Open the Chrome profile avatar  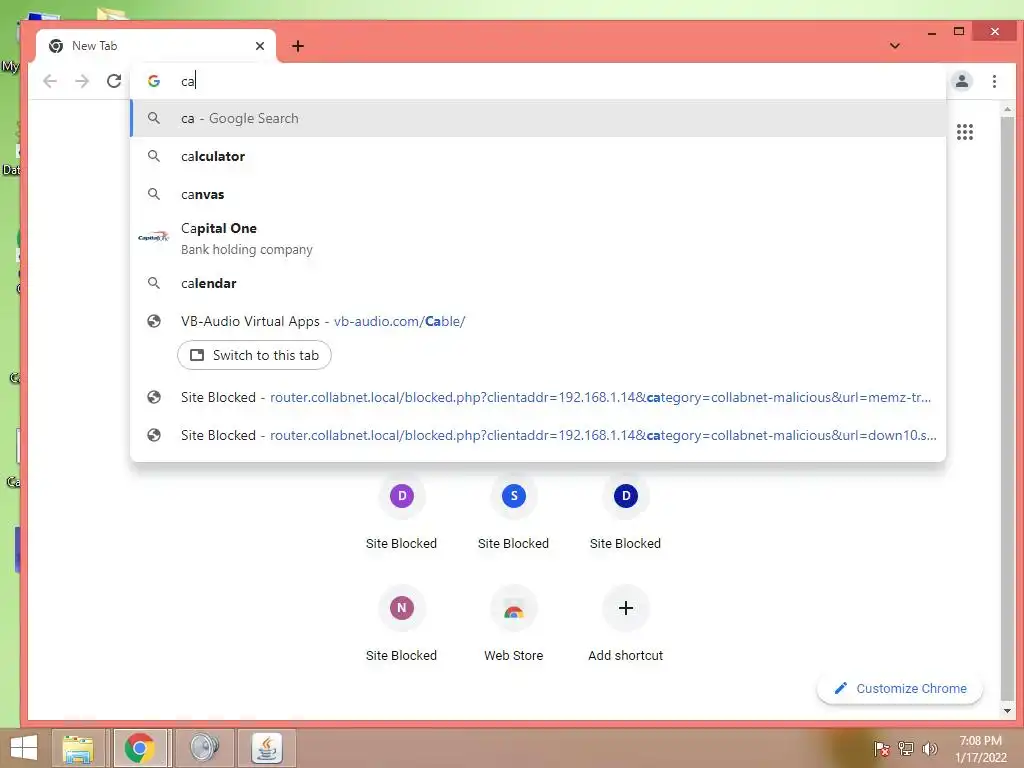pos(961,81)
